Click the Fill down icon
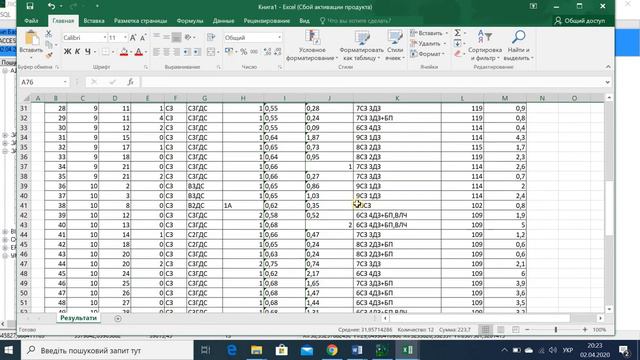Screen dimensions: 640x360 [458, 43]
